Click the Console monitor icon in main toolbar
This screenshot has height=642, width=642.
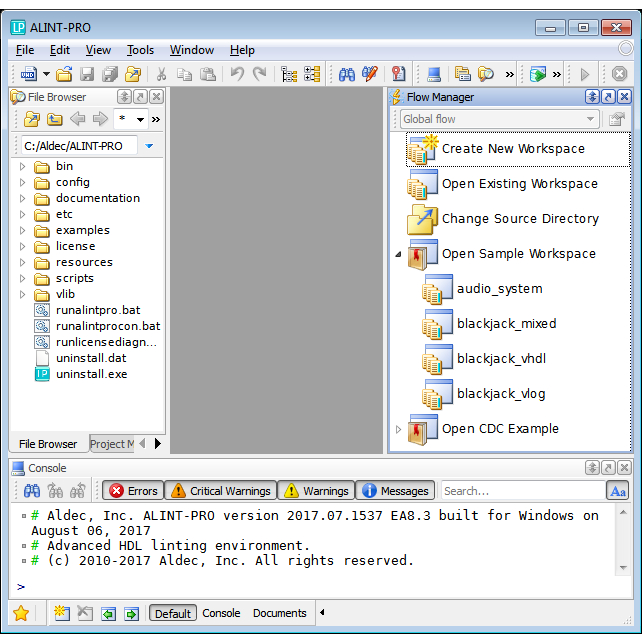(434, 74)
